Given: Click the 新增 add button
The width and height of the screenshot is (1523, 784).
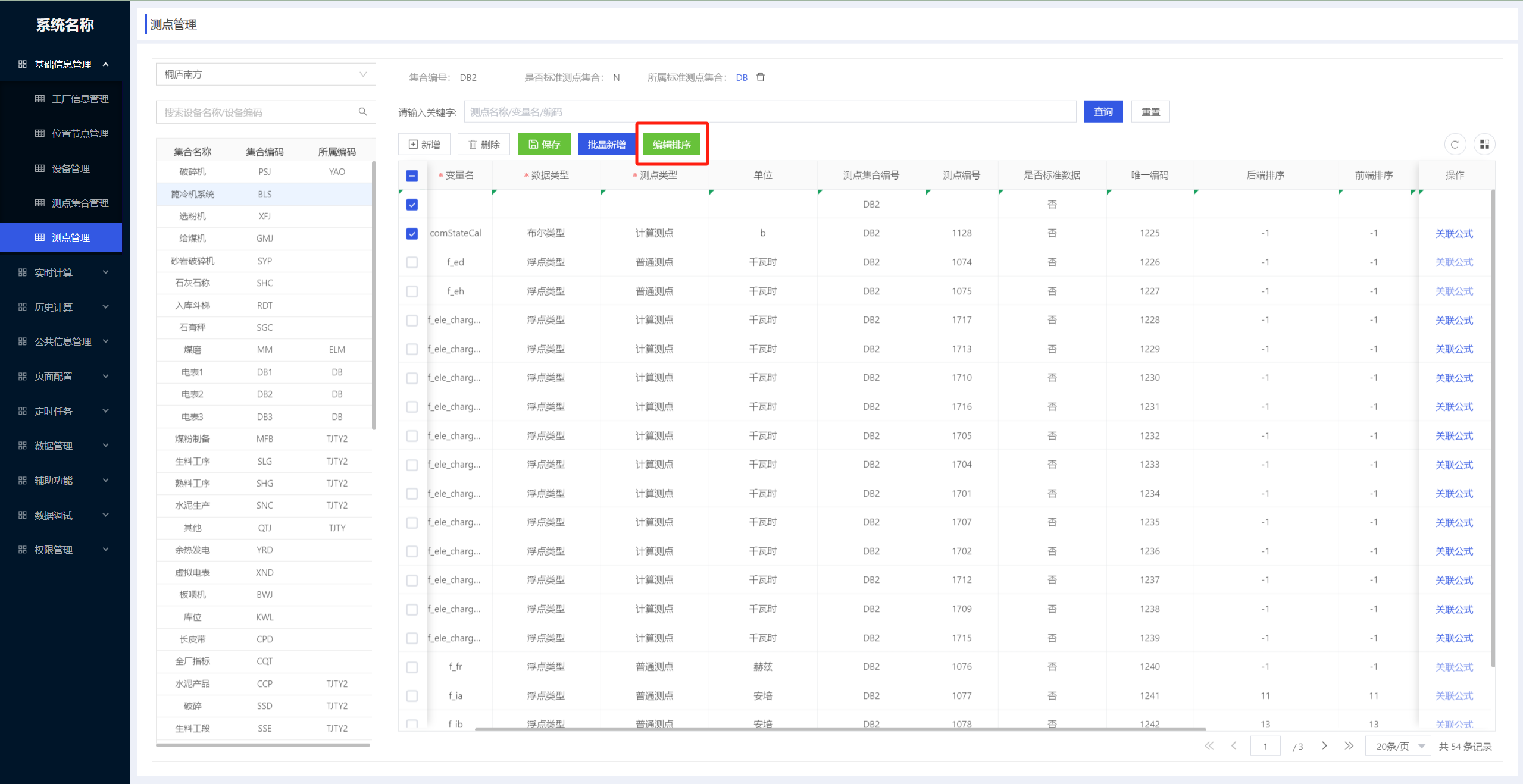Looking at the screenshot, I should pos(424,145).
